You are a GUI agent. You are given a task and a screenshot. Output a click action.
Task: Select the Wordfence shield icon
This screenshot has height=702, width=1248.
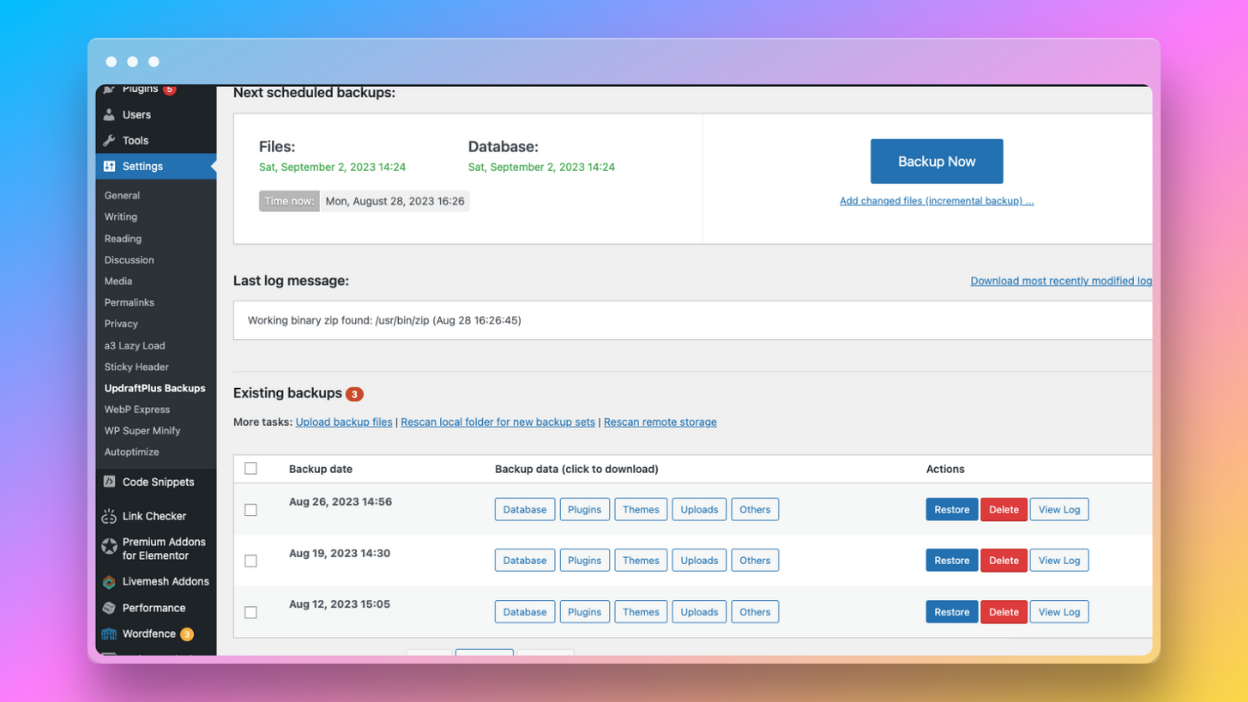pyautogui.click(x=110, y=633)
